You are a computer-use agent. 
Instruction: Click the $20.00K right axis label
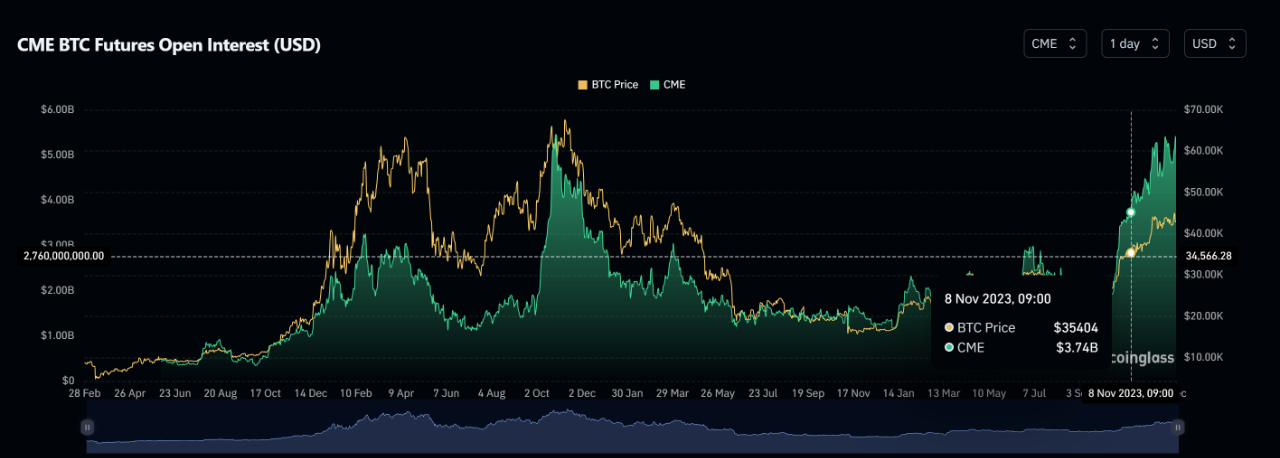pos(1205,315)
